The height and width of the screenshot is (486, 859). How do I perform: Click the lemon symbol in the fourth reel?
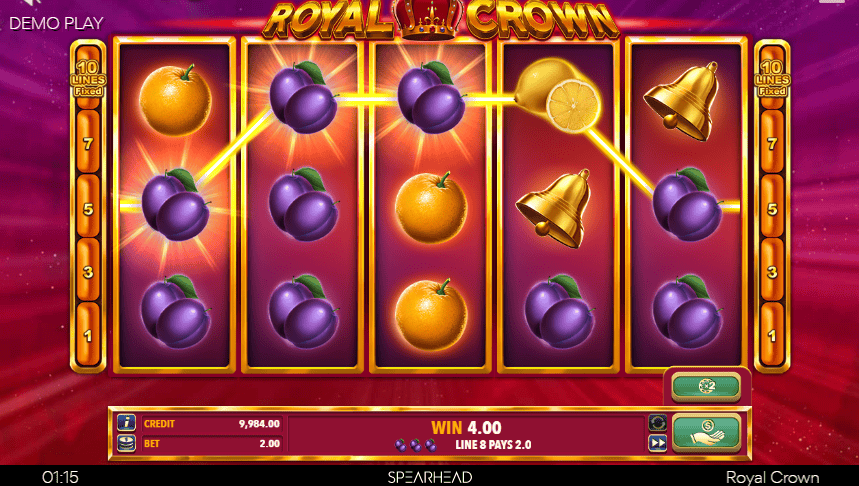[557, 95]
